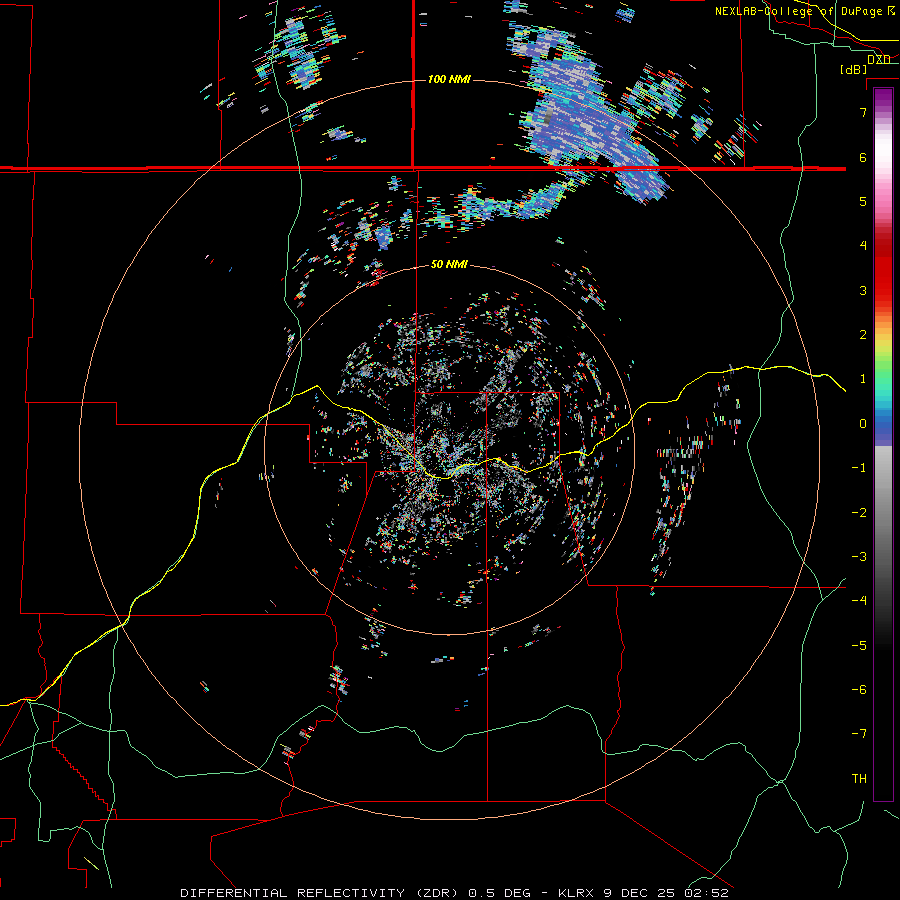The width and height of the screenshot is (900, 900).
Task: Click the "7" value on the color scale
Action: 863,112
